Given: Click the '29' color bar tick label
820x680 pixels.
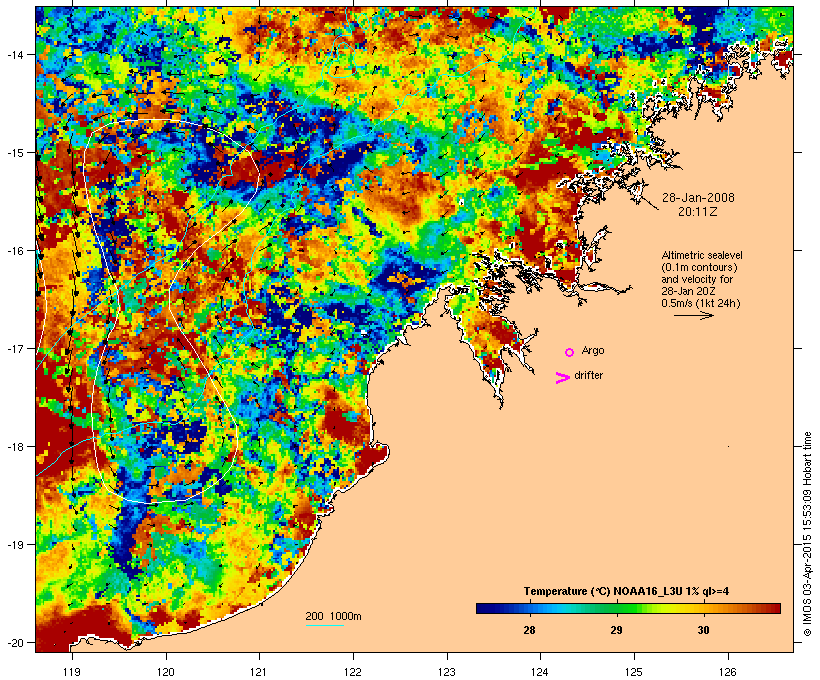Looking at the screenshot, I should point(617,630).
